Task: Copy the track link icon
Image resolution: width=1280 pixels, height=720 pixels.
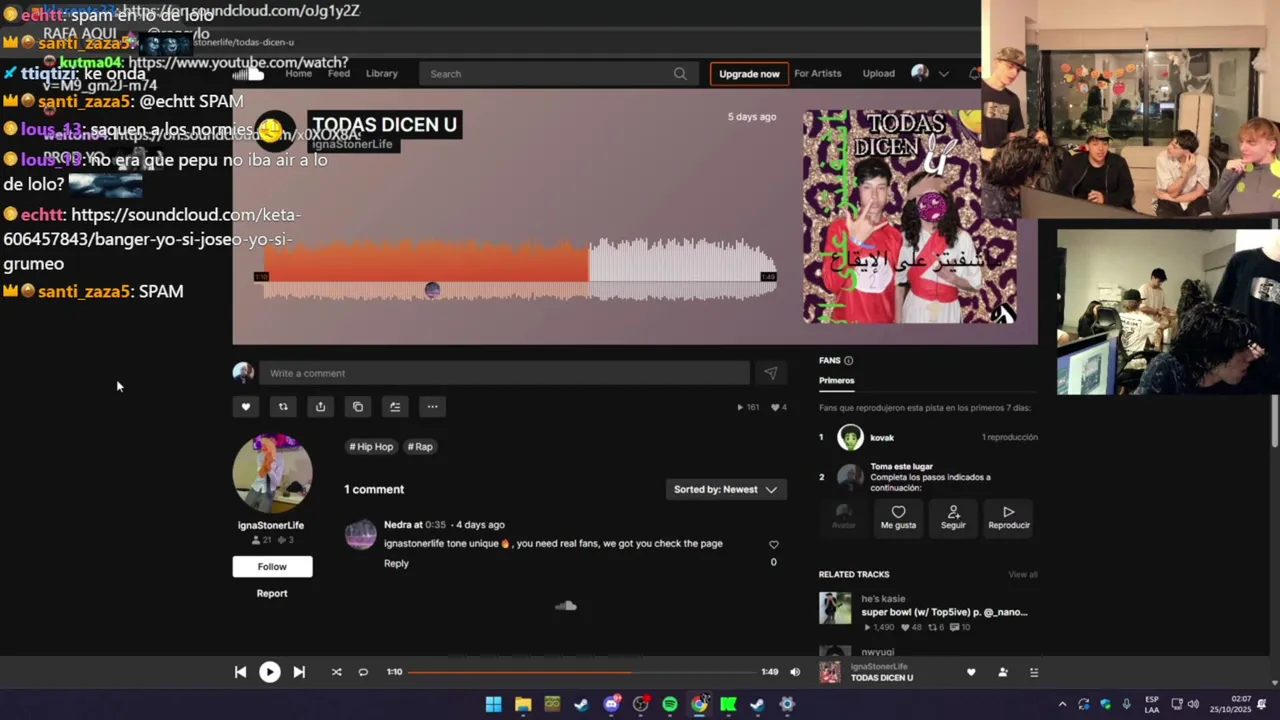Action: [358, 407]
